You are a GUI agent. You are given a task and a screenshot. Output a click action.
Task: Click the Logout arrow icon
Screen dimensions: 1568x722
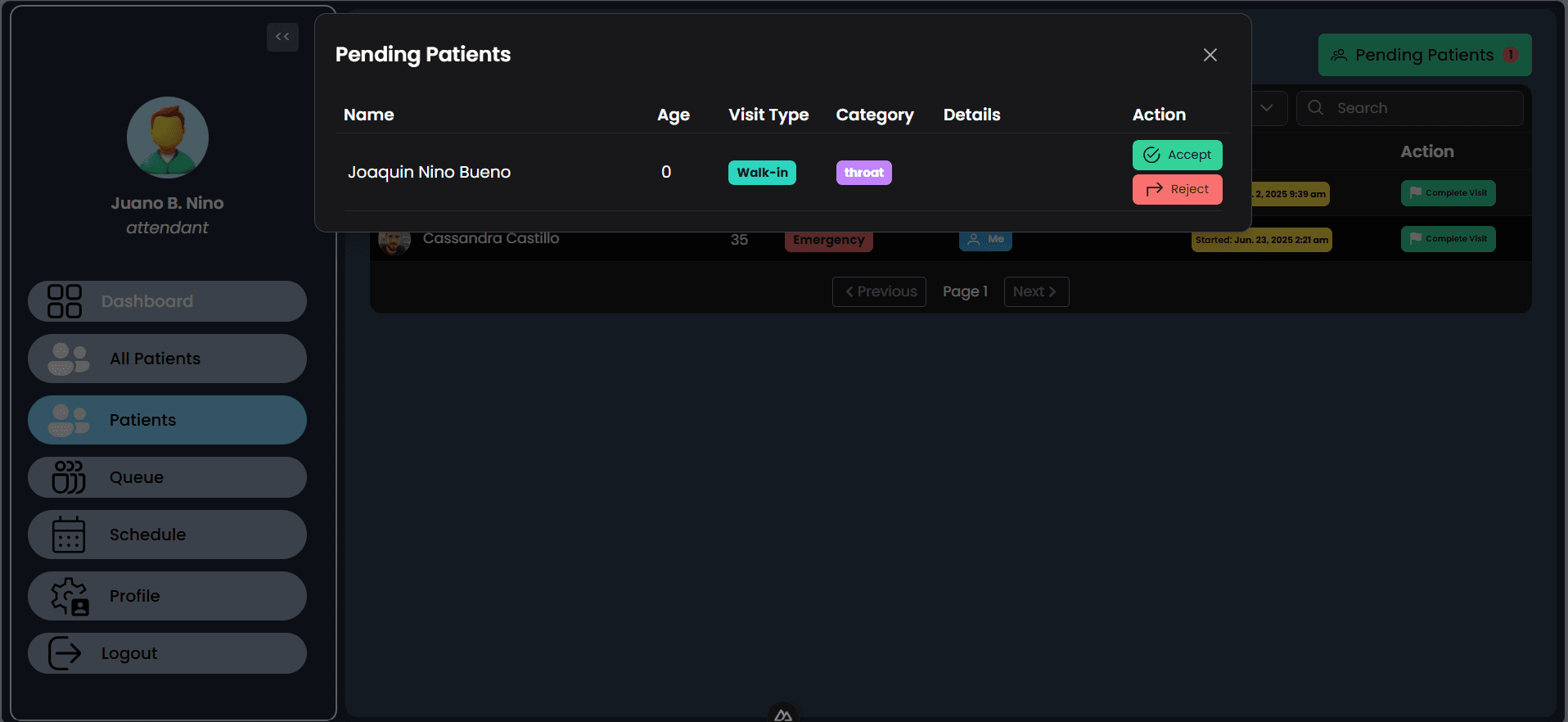tap(65, 653)
